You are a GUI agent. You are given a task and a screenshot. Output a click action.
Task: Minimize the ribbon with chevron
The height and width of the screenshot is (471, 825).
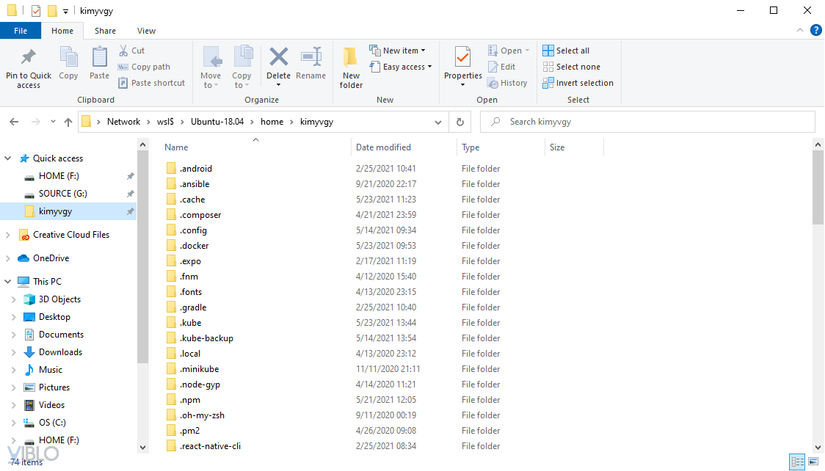coord(800,31)
